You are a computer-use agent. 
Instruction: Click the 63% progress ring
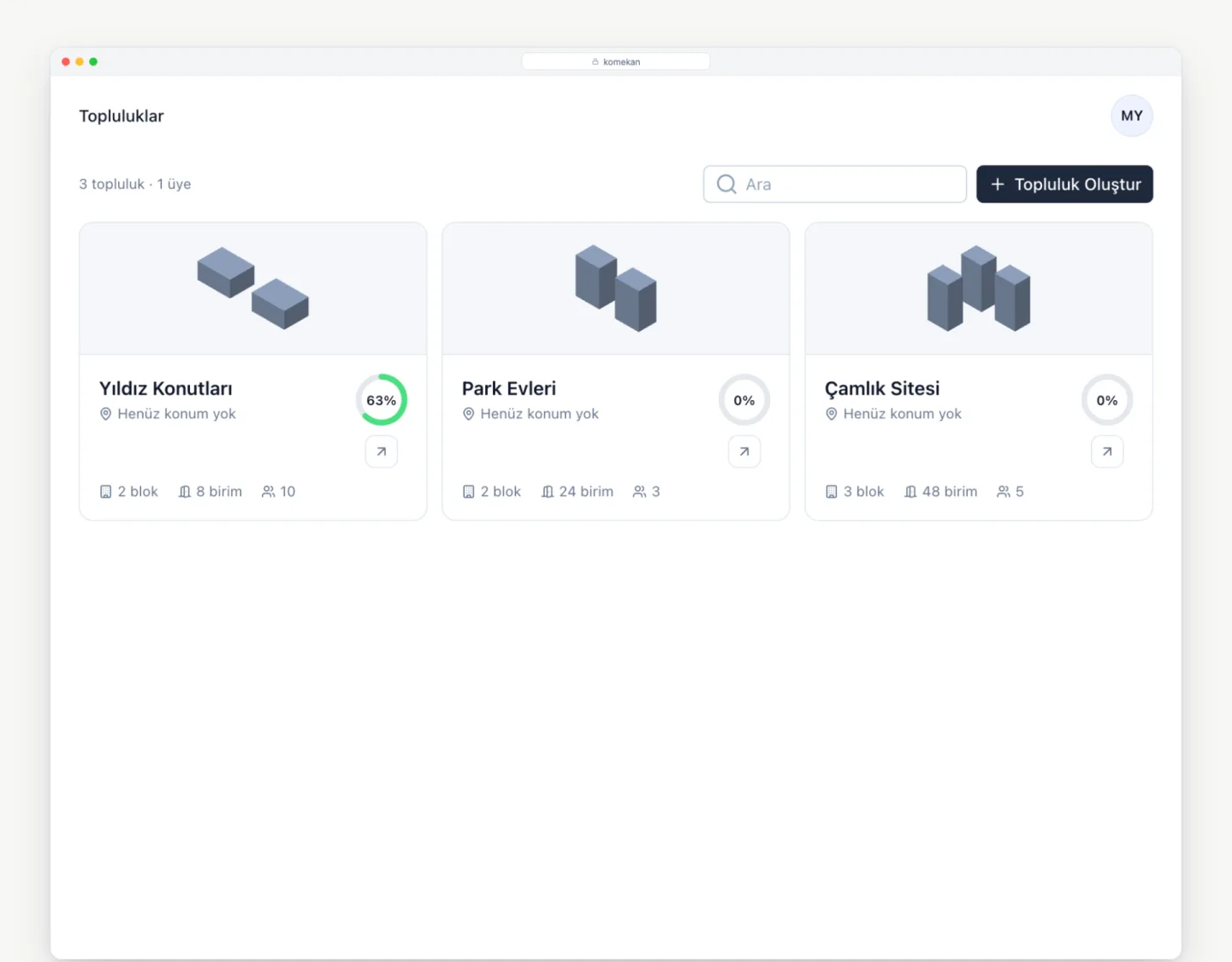[x=382, y=399]
